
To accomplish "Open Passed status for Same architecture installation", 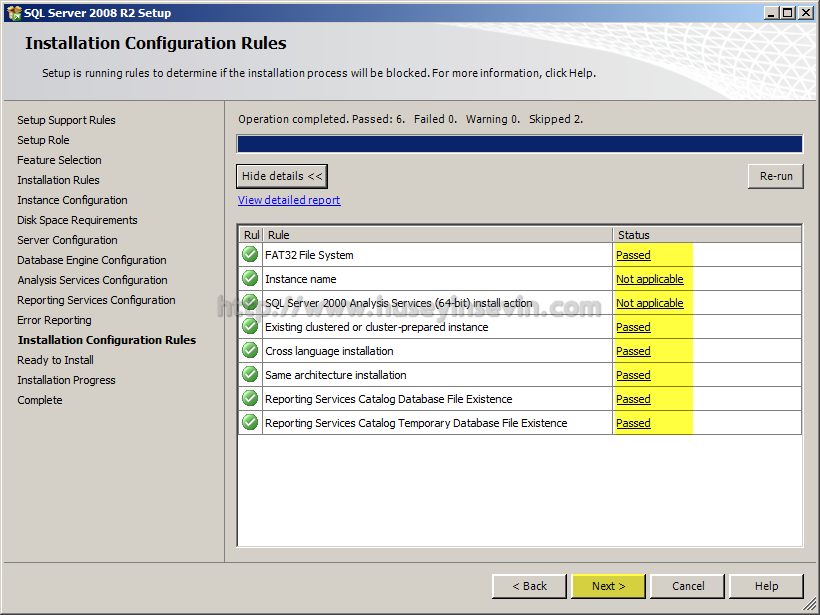I will click(x=633, y=375).
